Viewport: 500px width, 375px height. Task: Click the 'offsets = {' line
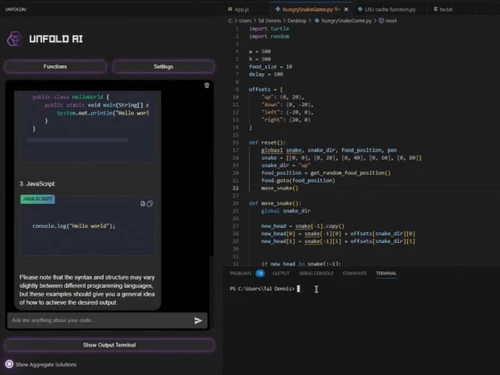click(266, 89)
